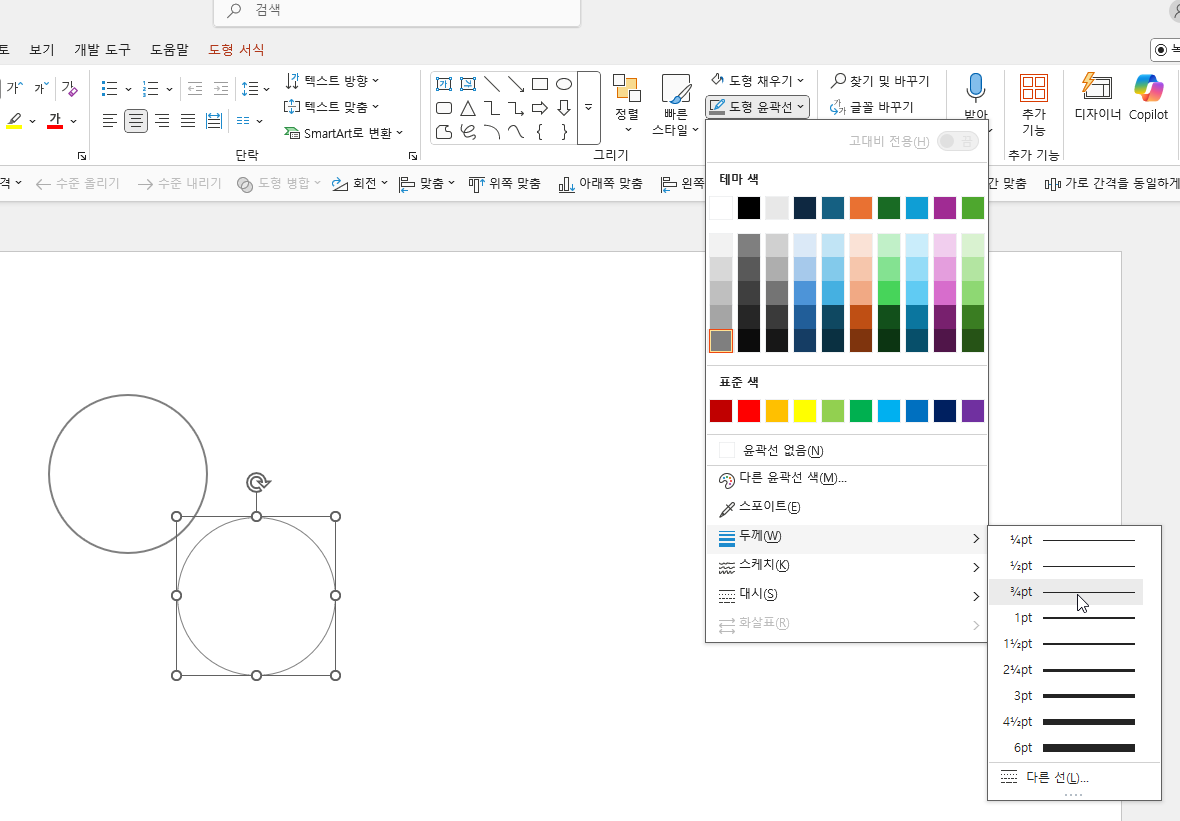Screen dimensions: 1180x821
Task: Expand the shapes gallery more arrow
Action: (588, 108)
